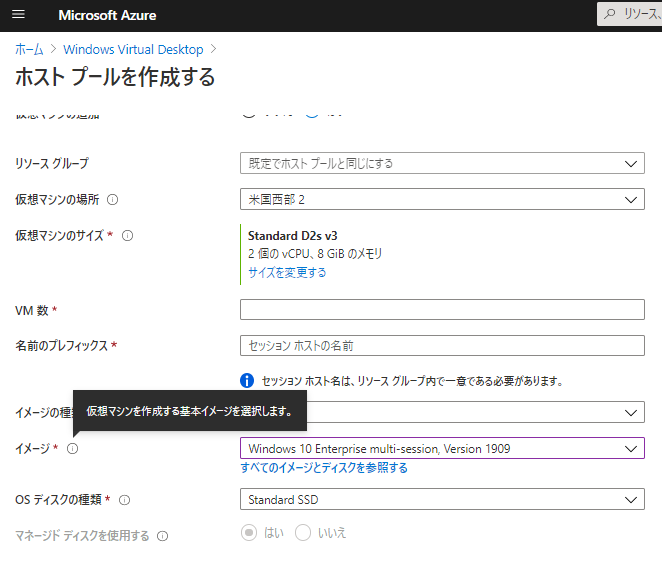Click info icon next to マネージド ディスクを使用する
The height and width of the screenshot is (567, 662).
pyautogui.click(x=163, y=536)
